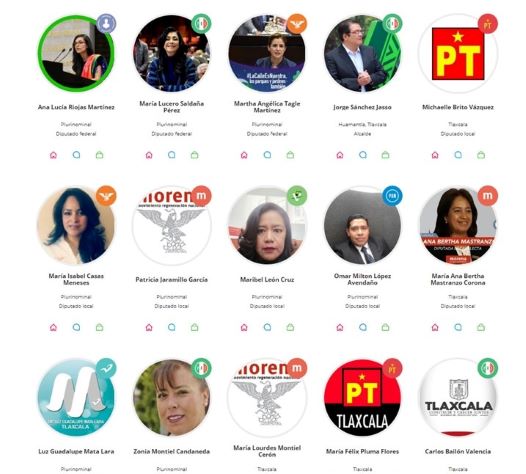Open Ana Lucía Riojas Martínez profile photo
Image resolution: width=526 pixels, height=474 pixels.
(76, 54)
